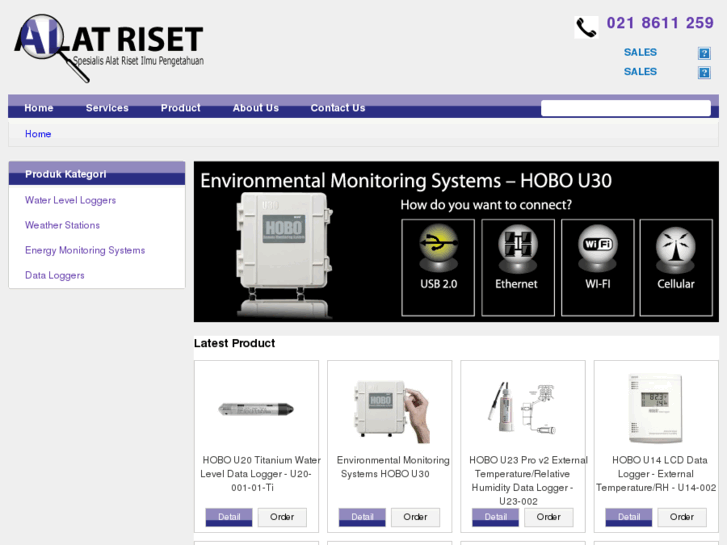Click HOBO U14 LCD Data Logger title text
This screenshot has height=545, width=727.
pos(656,474)
